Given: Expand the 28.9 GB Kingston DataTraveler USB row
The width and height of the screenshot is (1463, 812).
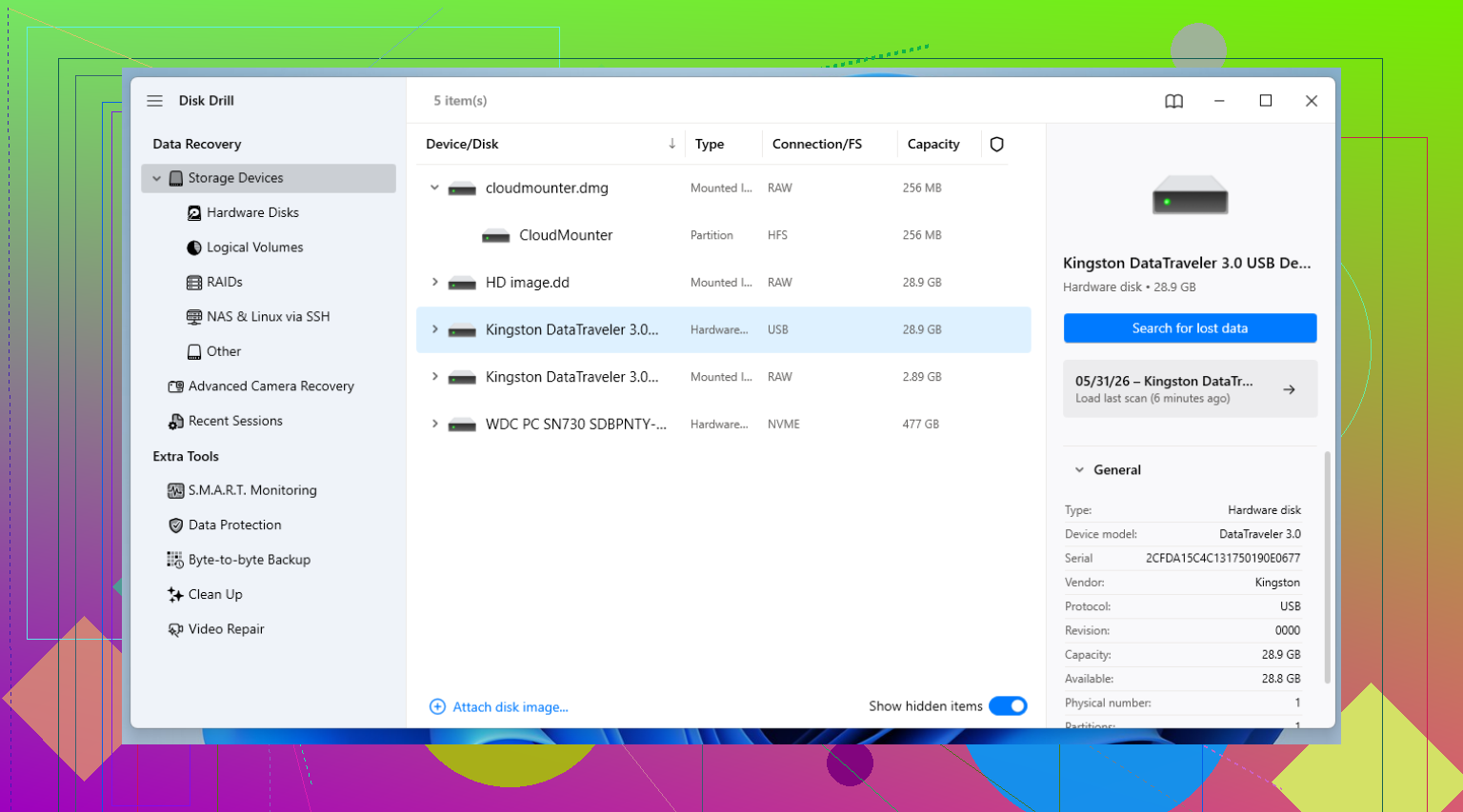Looking at the screenshot, I should 434,329.
